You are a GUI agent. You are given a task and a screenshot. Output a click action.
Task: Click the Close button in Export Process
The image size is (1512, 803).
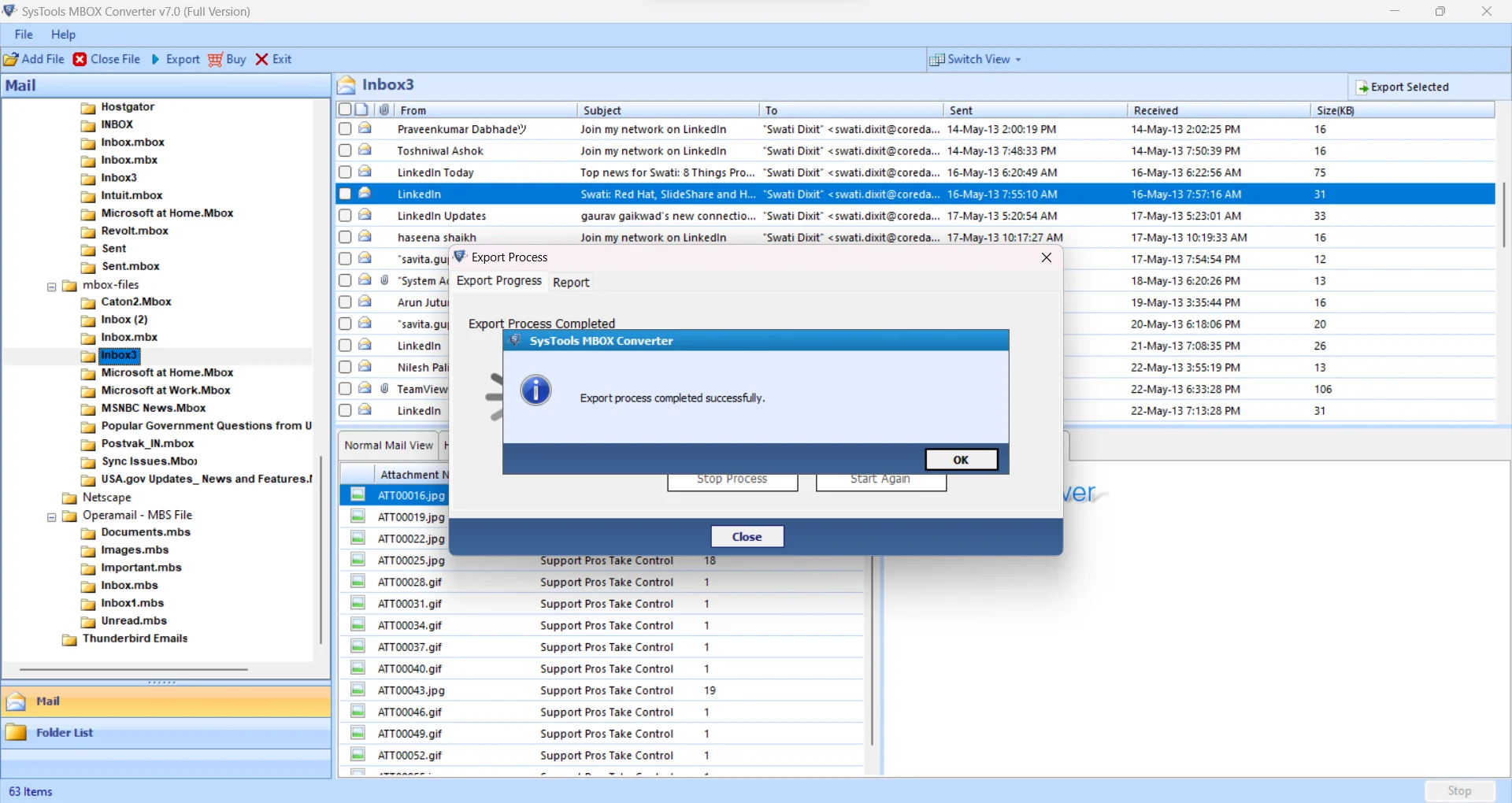(x=747, y=537)
